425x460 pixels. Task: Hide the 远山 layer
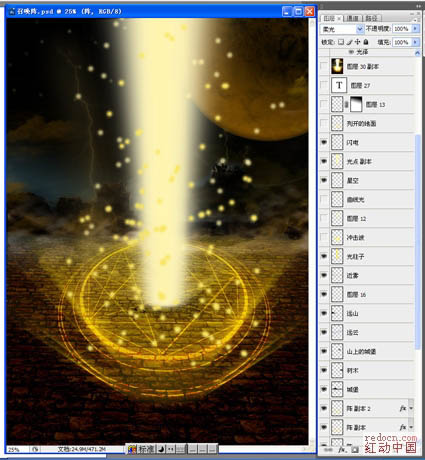click(324, 313)
